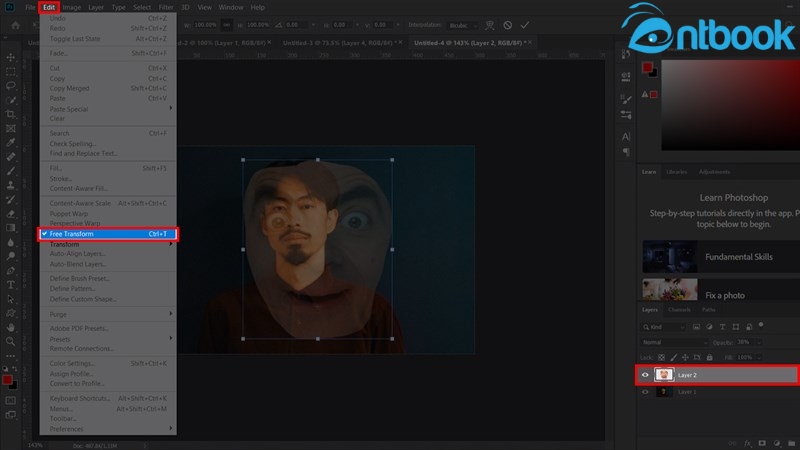Select the Brush tool
The height and width of the screenshot is (450, 800).
[11, 171]
